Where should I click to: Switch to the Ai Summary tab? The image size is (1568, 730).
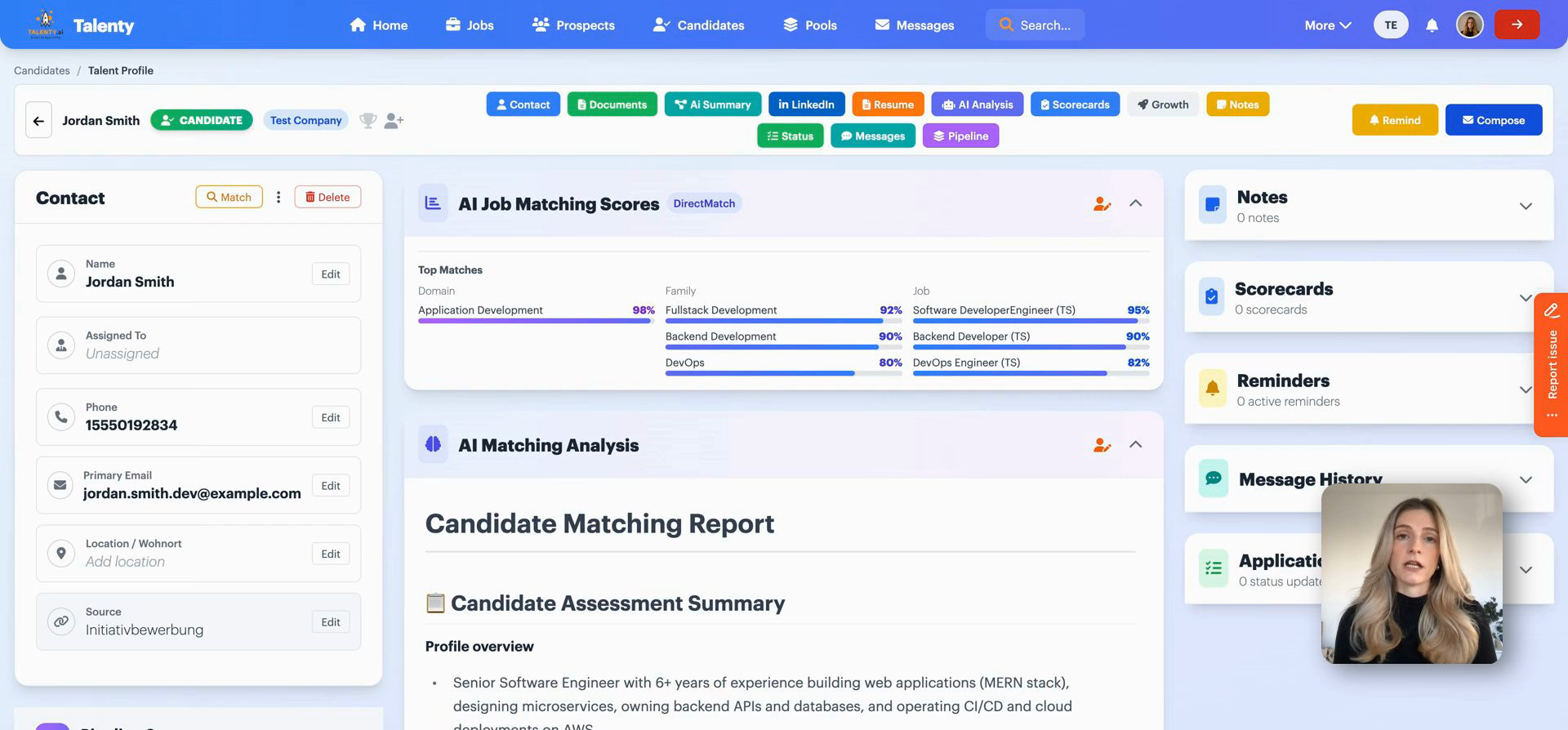click(x=713, y=105)
